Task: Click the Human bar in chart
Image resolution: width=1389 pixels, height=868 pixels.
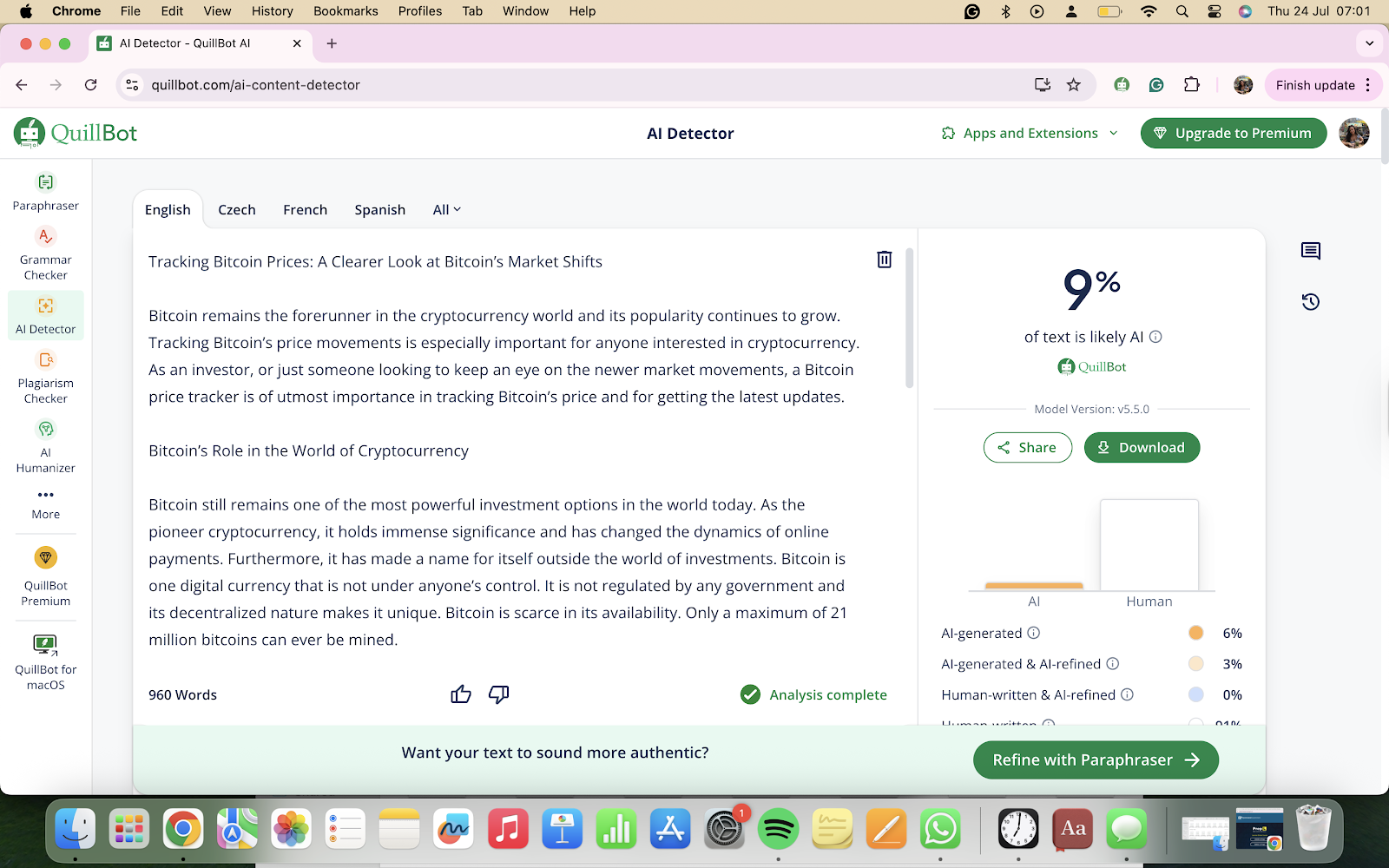Action: 1149,544
